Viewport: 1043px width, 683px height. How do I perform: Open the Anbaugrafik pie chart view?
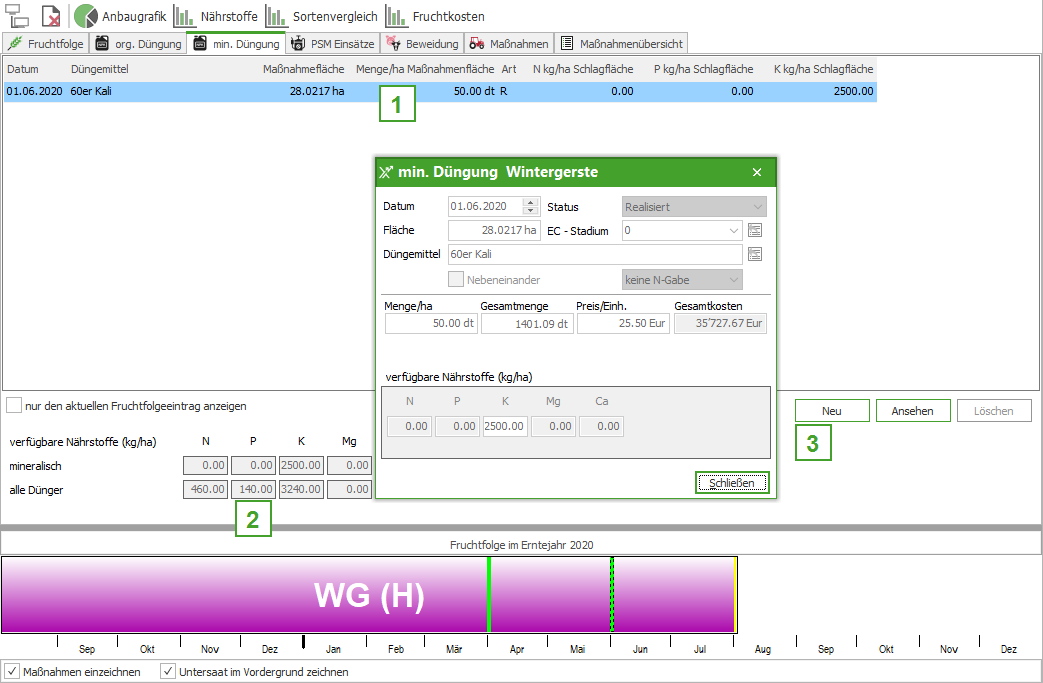pyautogui.click(x=120, y=16)
